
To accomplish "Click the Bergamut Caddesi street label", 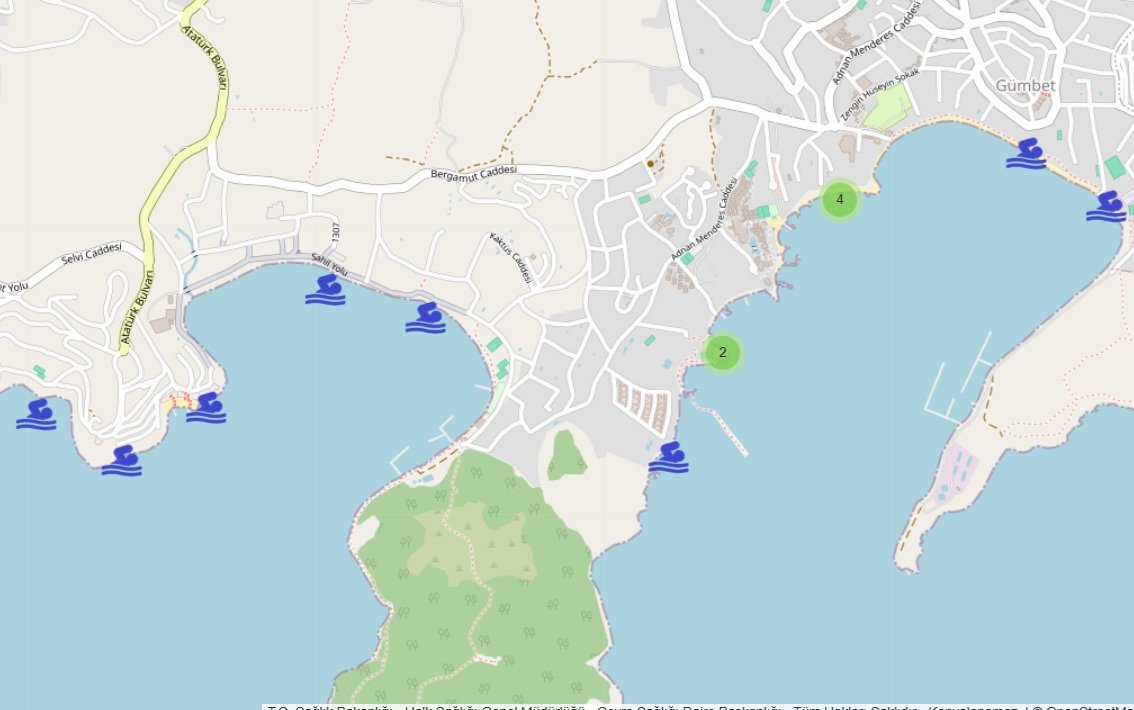I will tap(473, 173).
